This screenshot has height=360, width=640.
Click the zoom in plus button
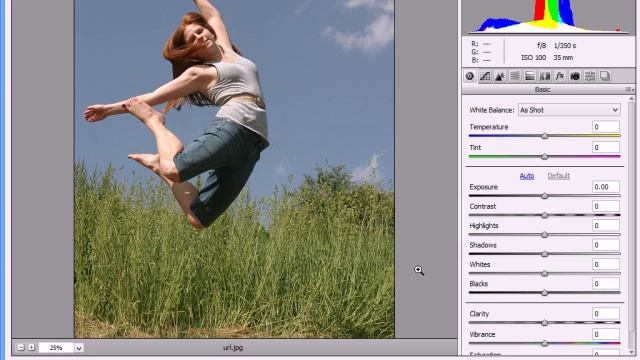31,347
